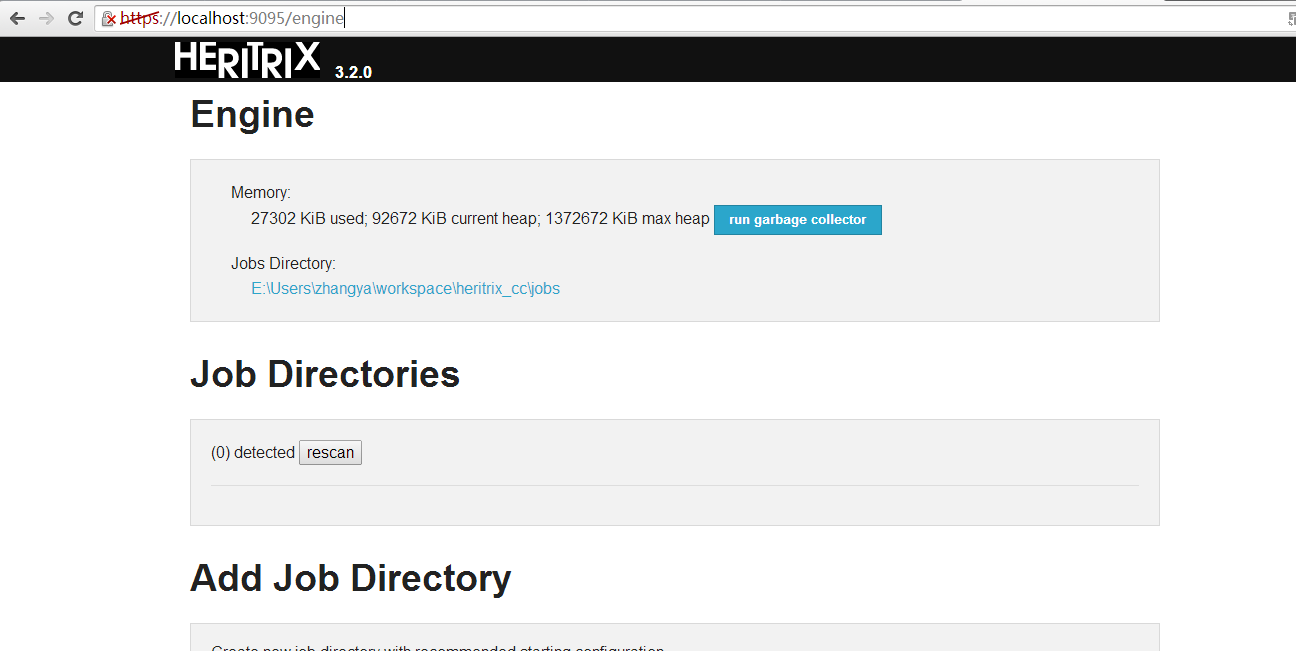1296x651 pixels.
Task: Open the heritrix_cc\jobs directory link
Action: pos(405,288)
